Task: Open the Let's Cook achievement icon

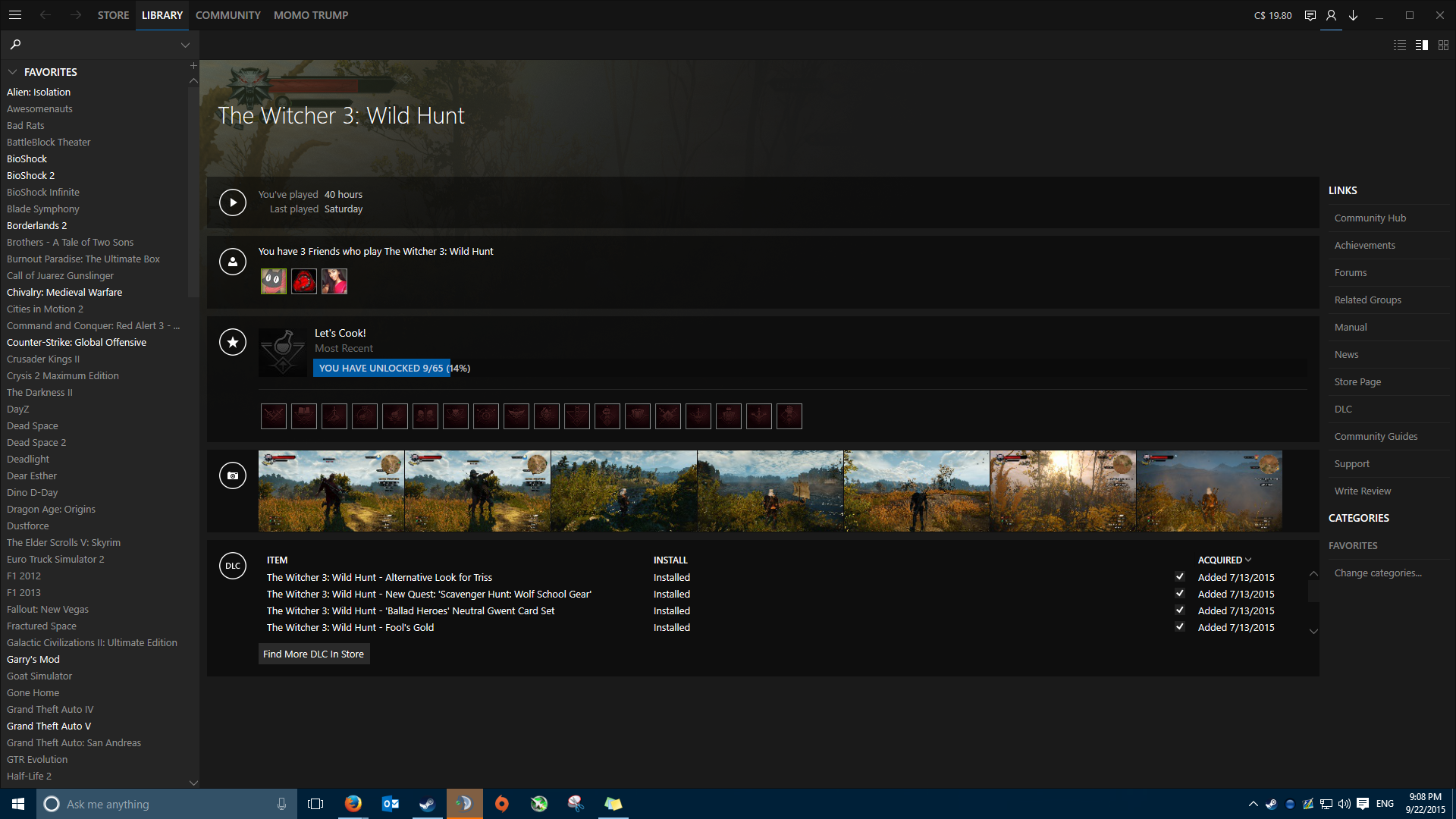Action: point(284,352)
